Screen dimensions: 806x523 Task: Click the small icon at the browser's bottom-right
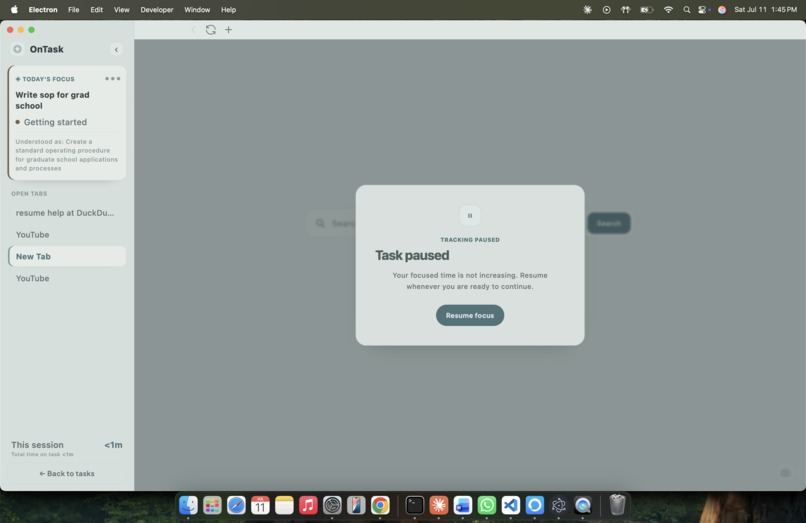(x=785, y=473)
